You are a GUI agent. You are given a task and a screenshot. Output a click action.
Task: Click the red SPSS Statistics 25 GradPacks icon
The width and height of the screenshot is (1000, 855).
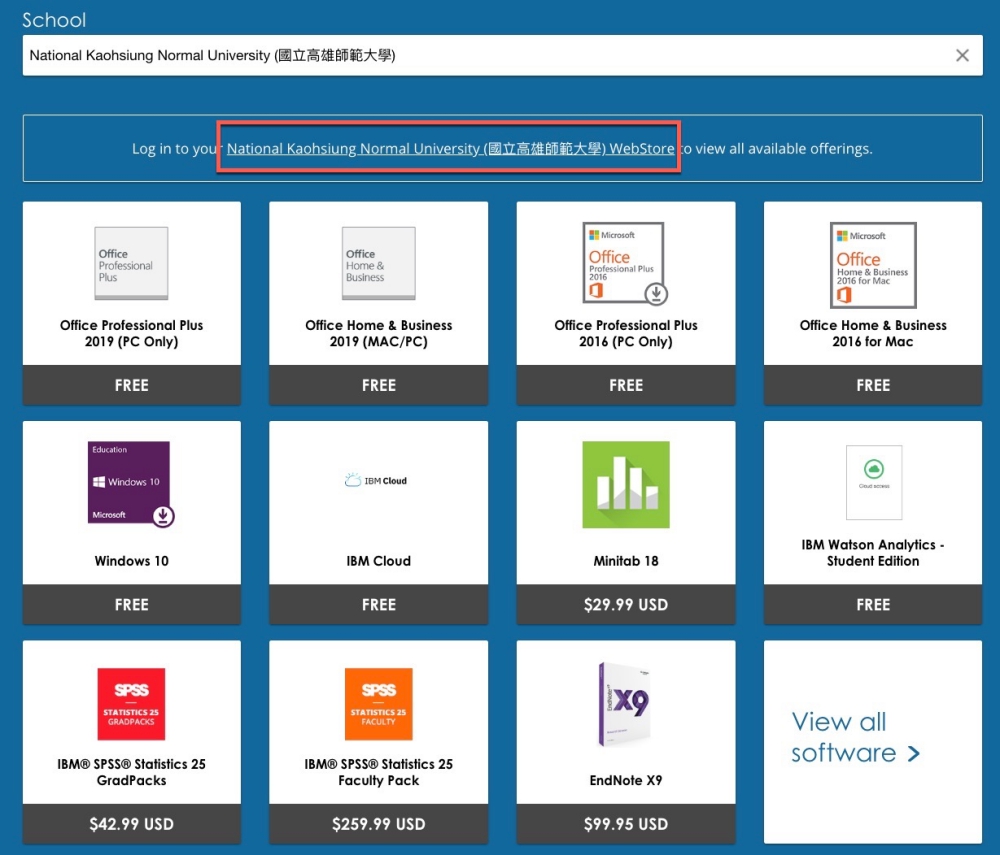click(131, 704)
